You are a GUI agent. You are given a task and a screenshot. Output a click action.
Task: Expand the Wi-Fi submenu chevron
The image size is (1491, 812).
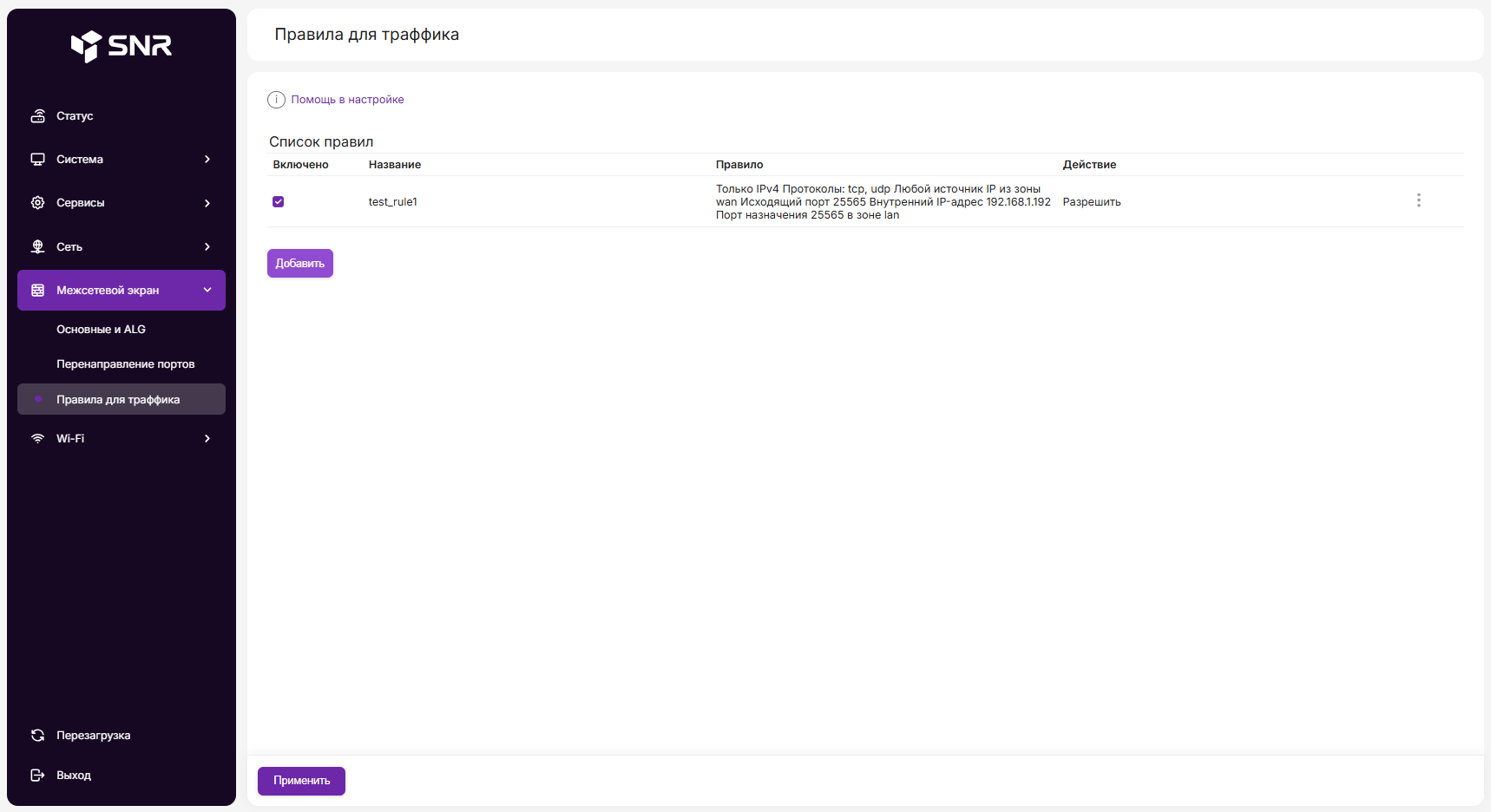pyautogui.click(x=207, y=439)
